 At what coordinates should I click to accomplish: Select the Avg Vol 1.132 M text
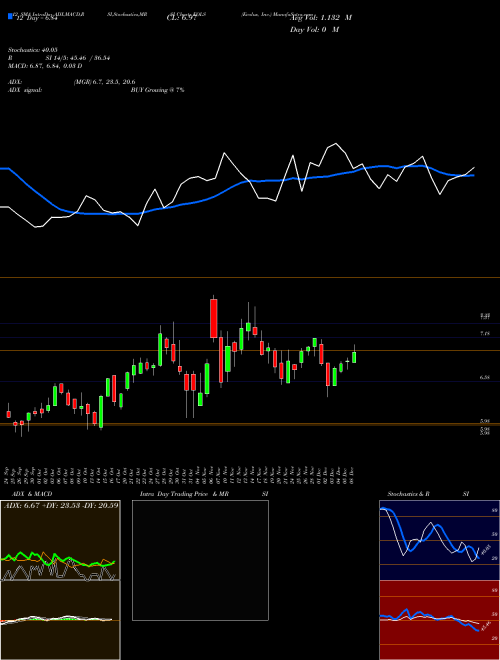pyautogui.click(x=321, y=18)
